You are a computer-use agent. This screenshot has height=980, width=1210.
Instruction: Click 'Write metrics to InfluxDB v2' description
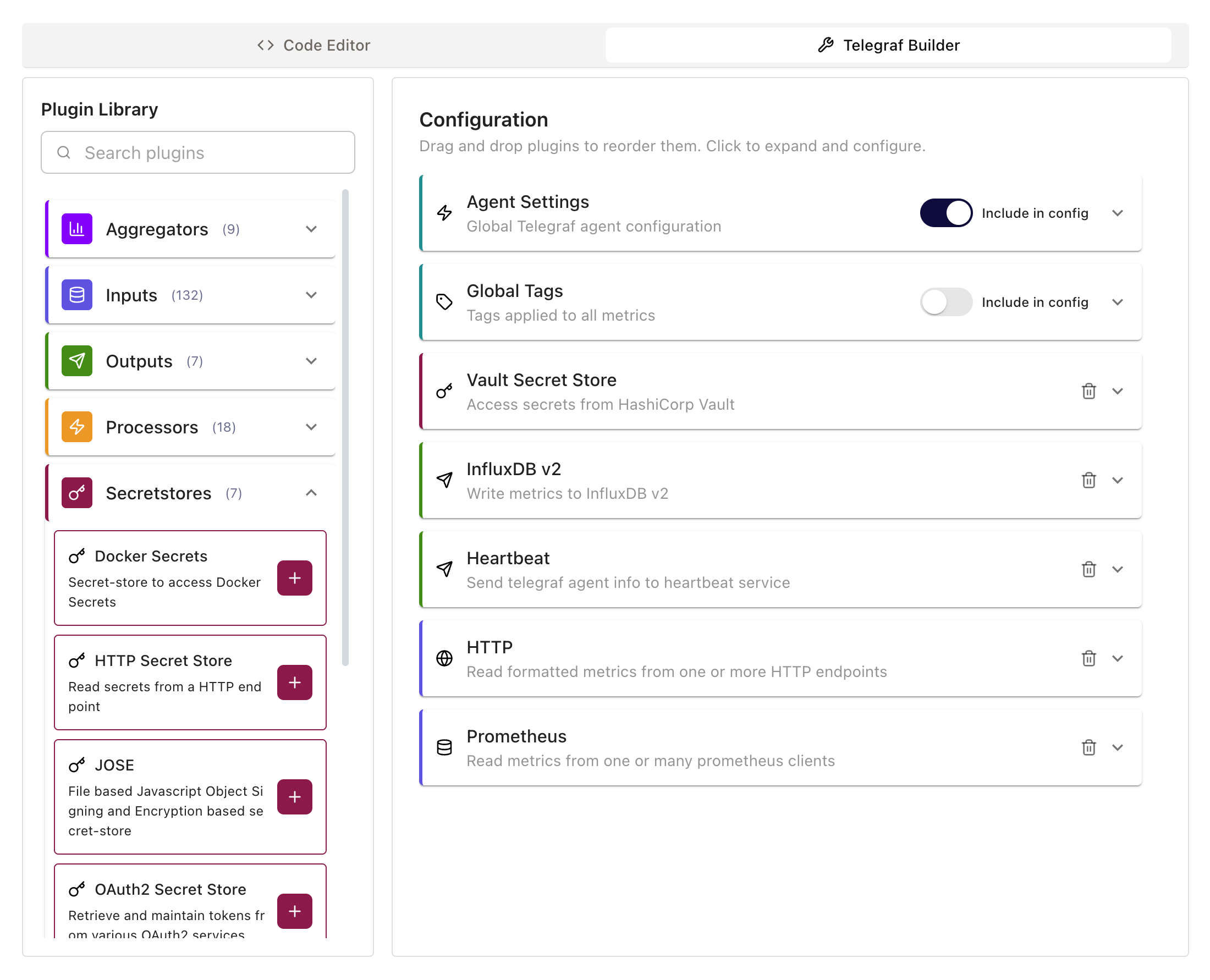click(567, 493)
